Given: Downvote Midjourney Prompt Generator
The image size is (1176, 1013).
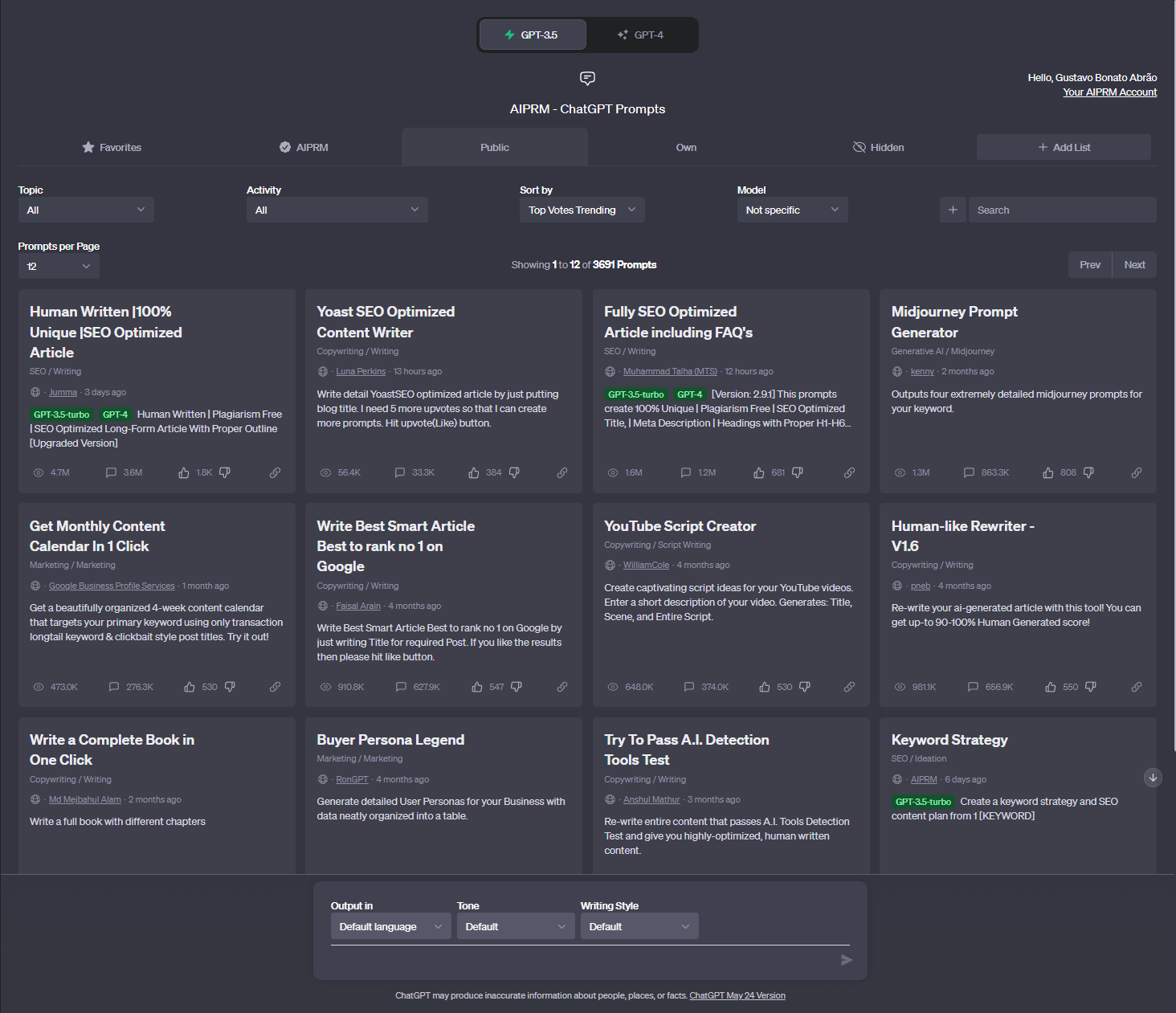Looking at the screenshot, I should (1088, 472).
